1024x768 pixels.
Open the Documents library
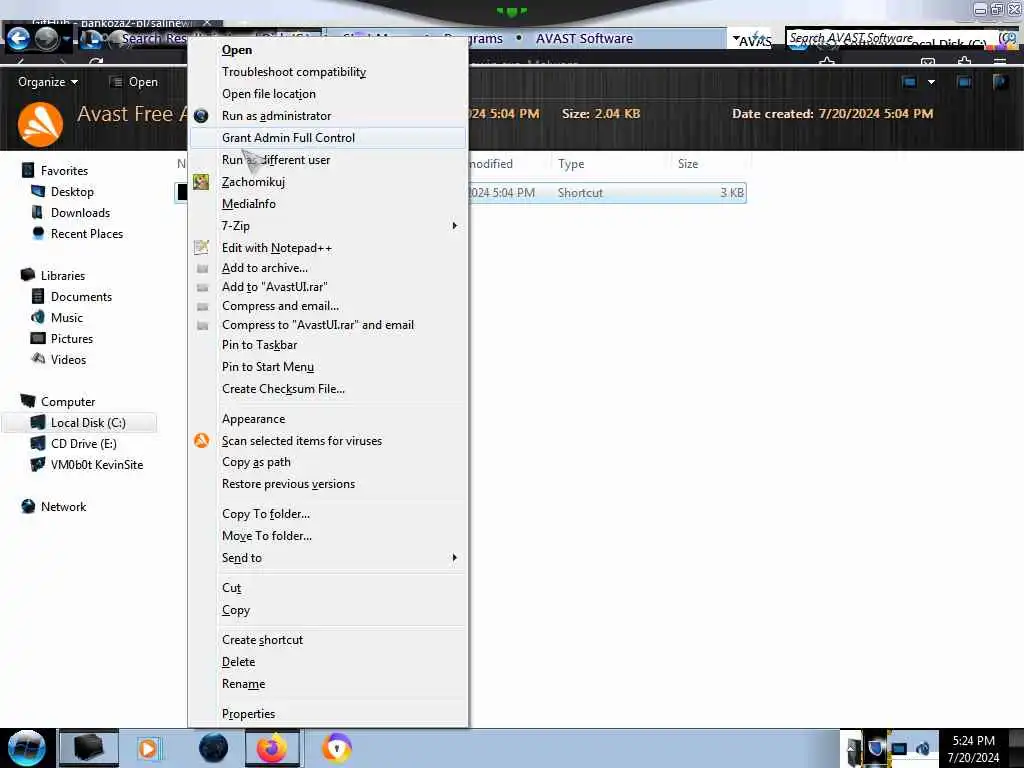point(81,296)
